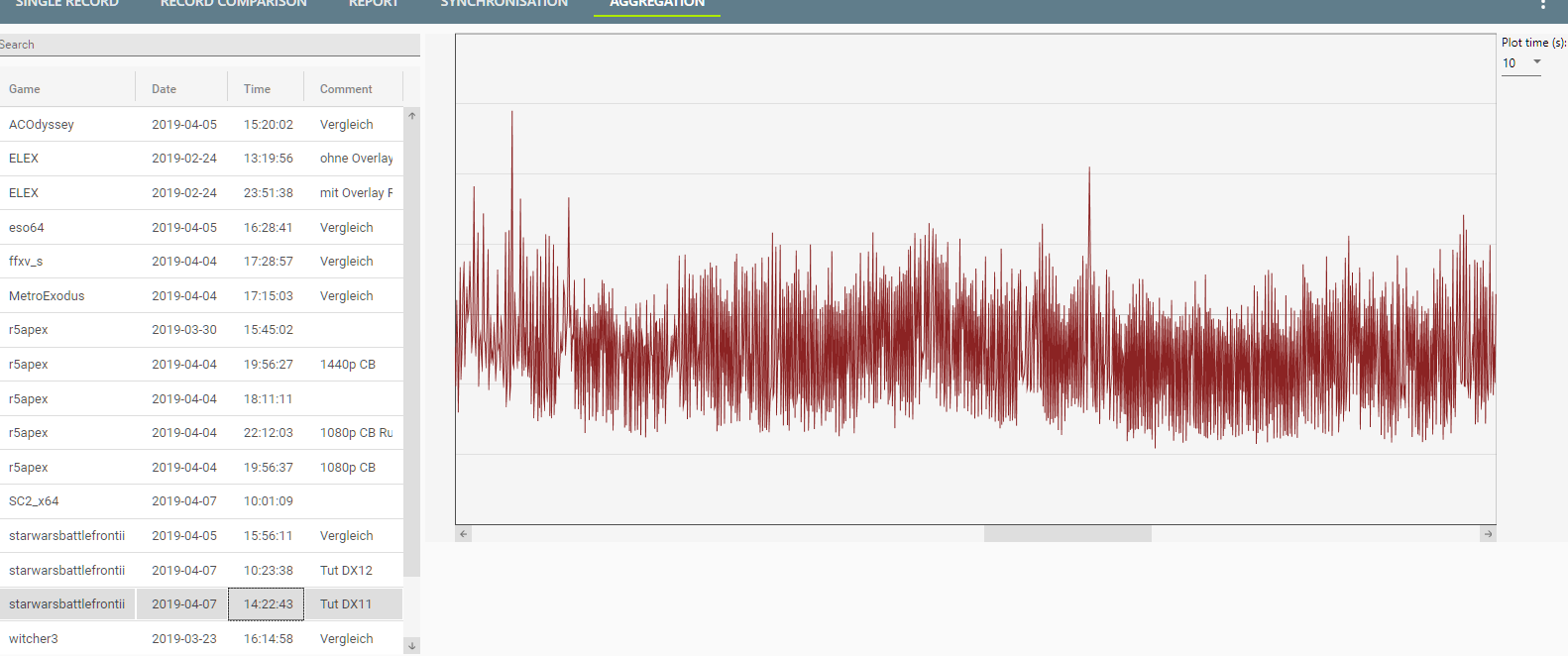Screen dimensions: 1568x656
Task: Select the SC2_x64 record
Action: (x=201, y=501)
